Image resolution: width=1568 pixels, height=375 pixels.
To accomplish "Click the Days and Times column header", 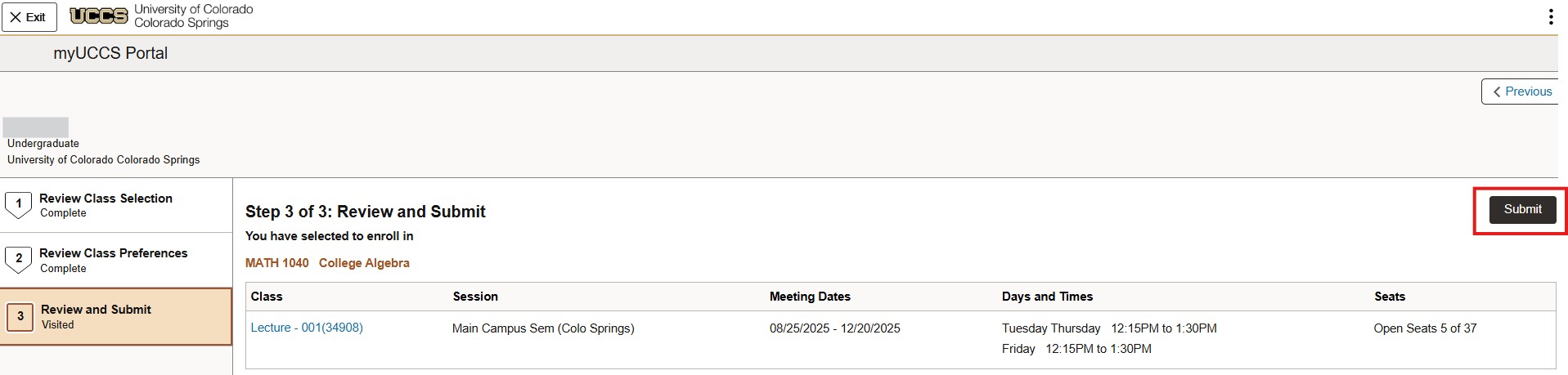I will coord(1047,297).
